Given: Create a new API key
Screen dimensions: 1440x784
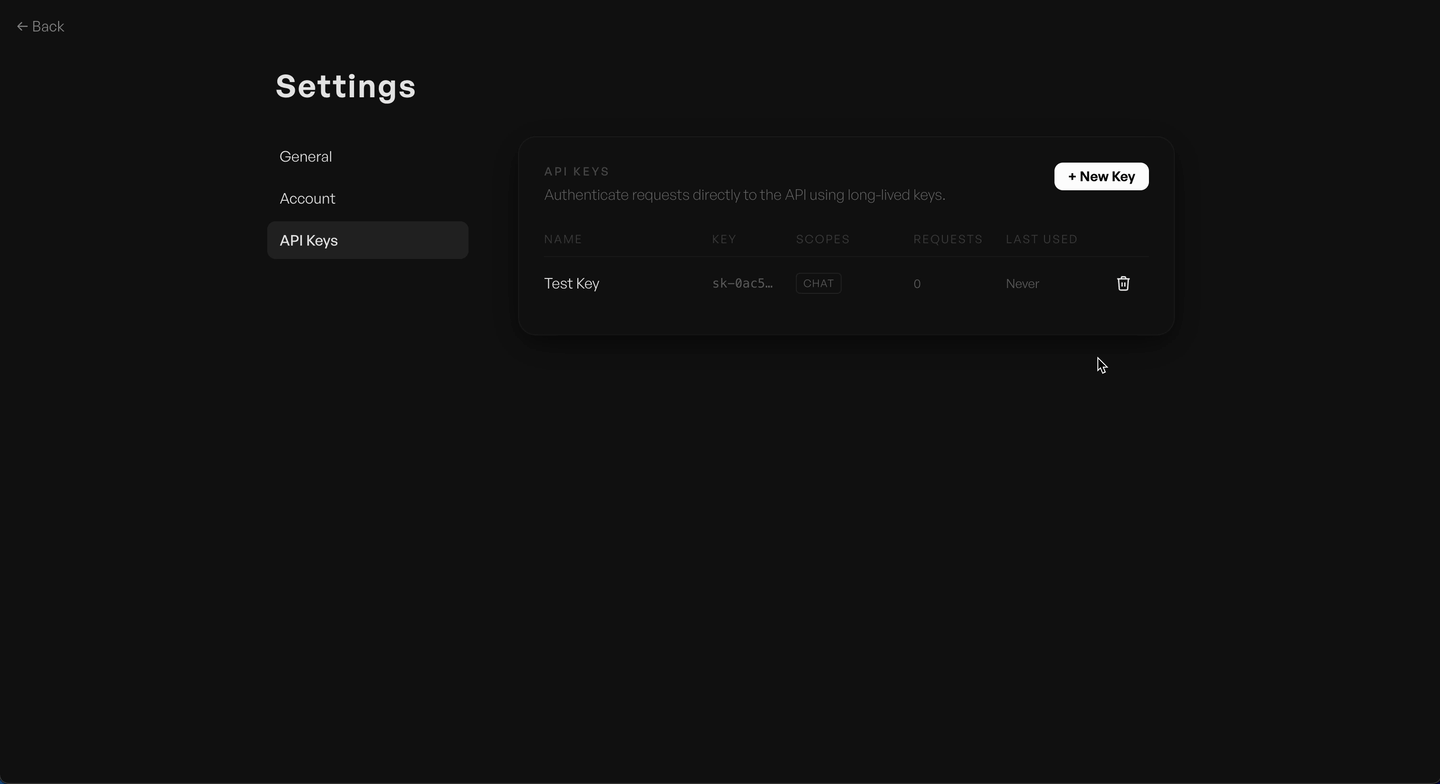Looking at the screenshot, I should (1101, 176).
